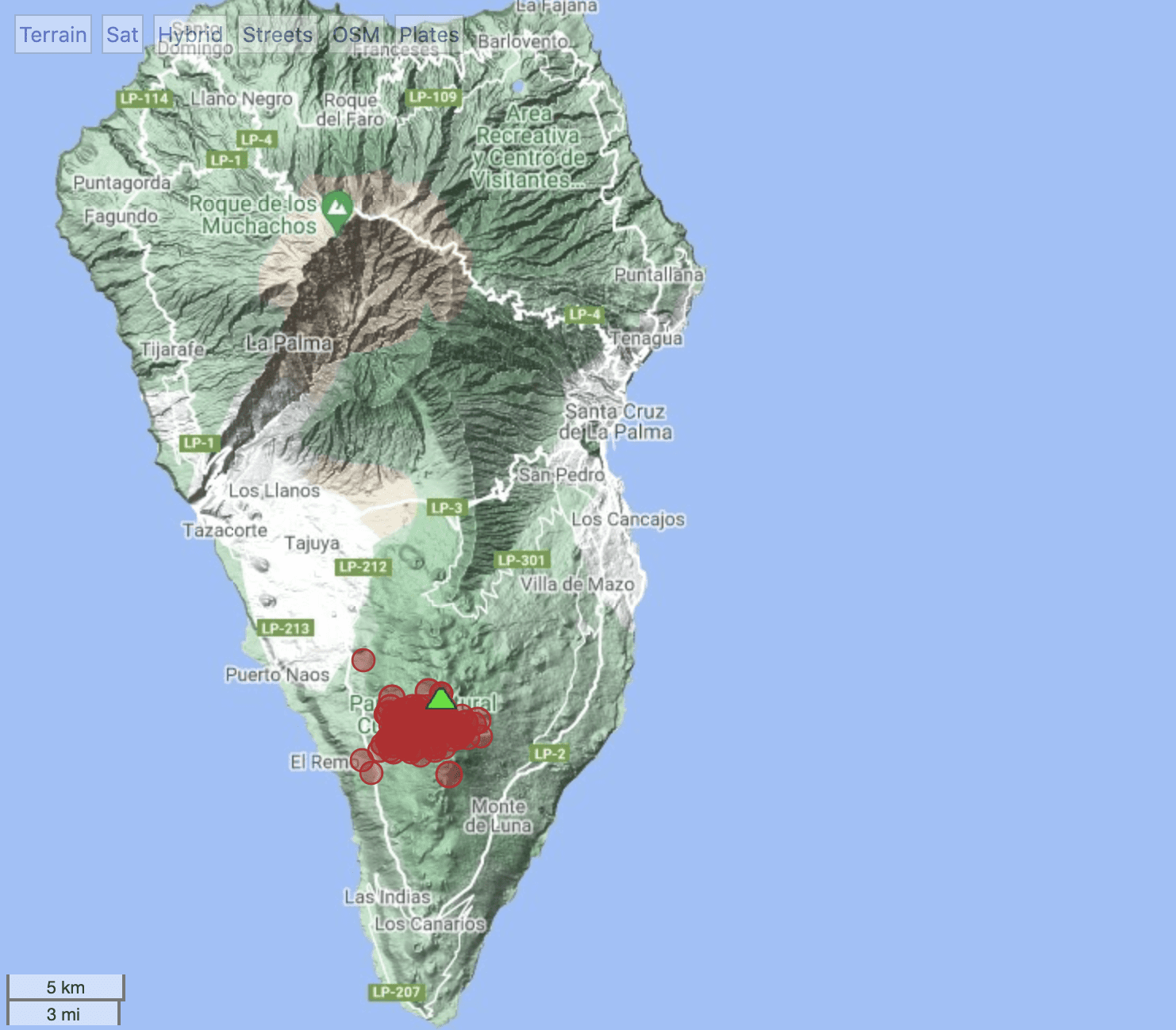Click the Roque de los Muchachos pin
This screenshot has height=1030, width=1176.
[x=338, y=211]
